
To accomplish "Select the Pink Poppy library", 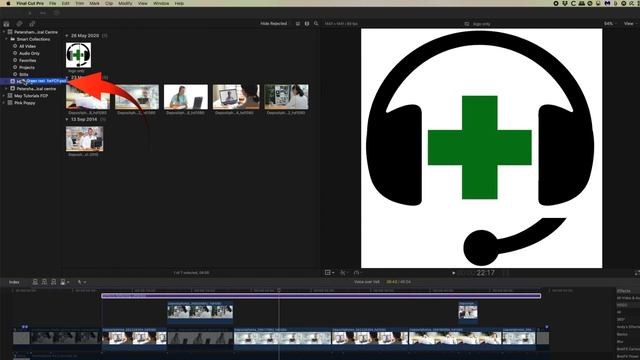I will [24, 103].
